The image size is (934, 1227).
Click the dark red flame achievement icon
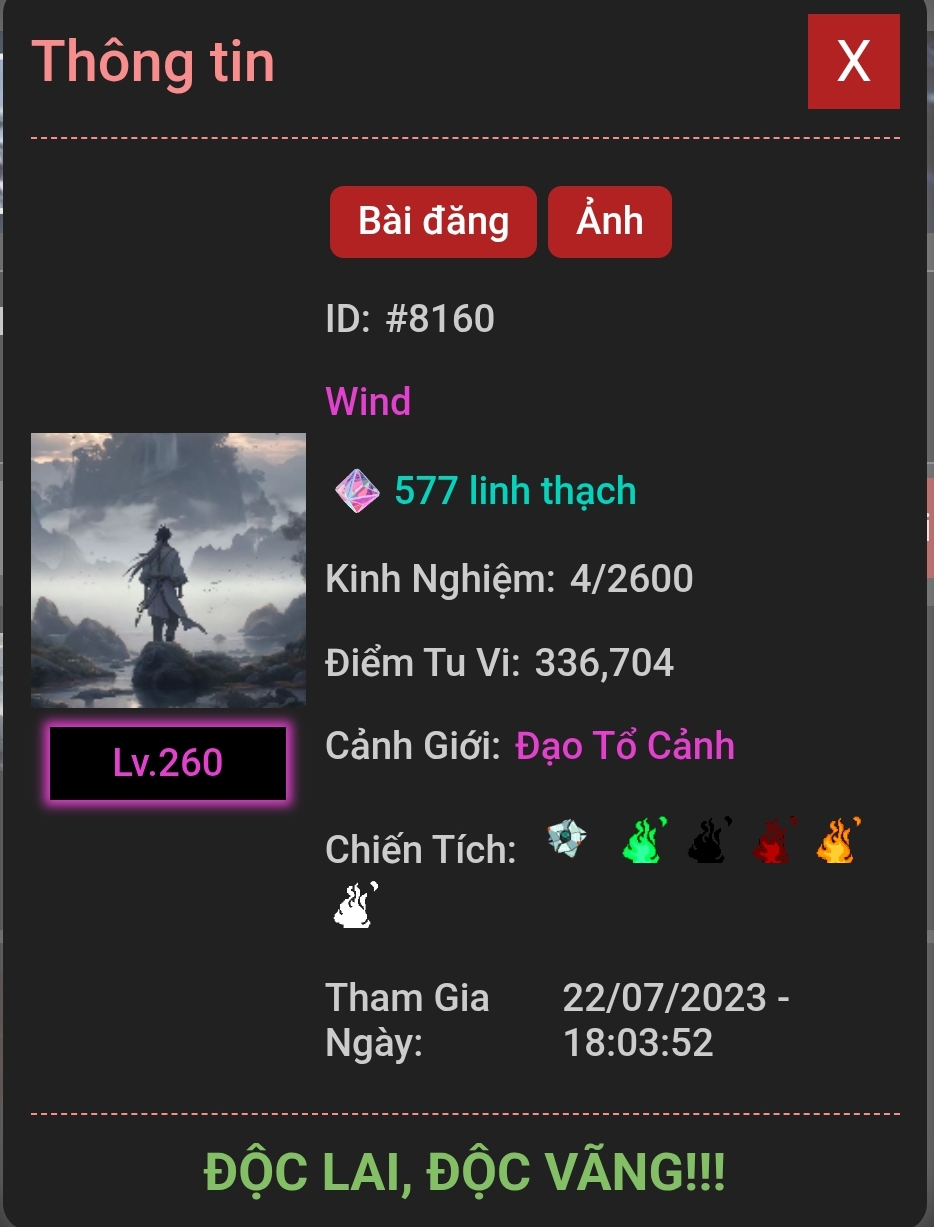(x=774, y=840)
